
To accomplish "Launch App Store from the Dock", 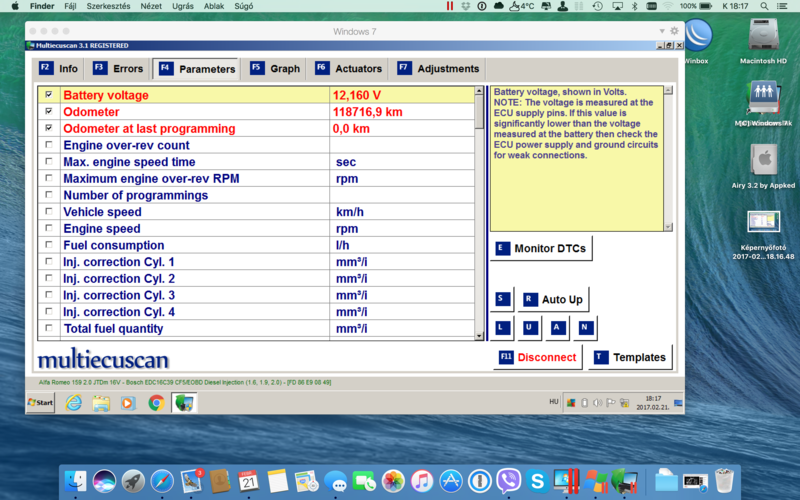I will click(451, 481).
